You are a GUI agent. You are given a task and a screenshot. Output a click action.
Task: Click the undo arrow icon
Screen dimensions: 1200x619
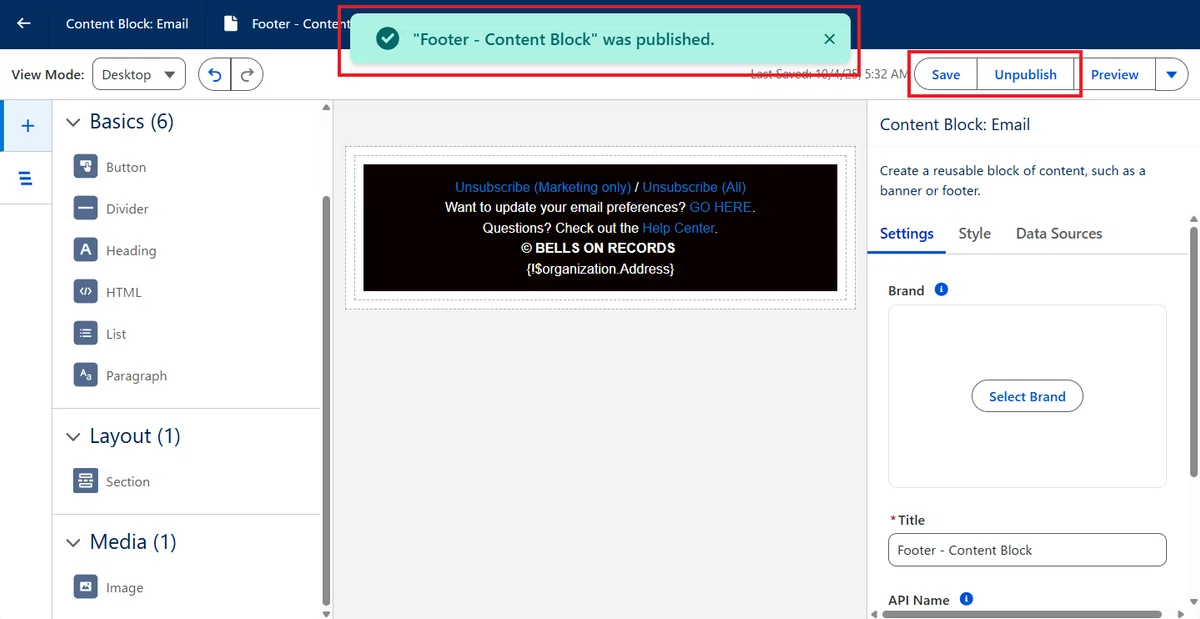click(215, 74)
